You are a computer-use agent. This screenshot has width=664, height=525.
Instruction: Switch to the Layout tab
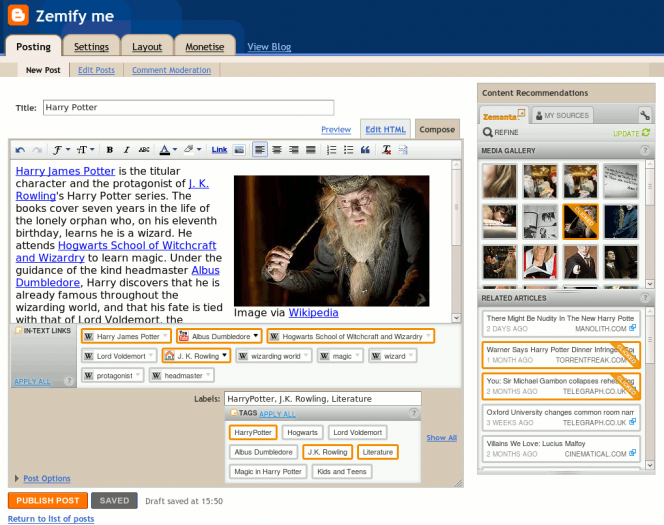[x=147, y=47]
